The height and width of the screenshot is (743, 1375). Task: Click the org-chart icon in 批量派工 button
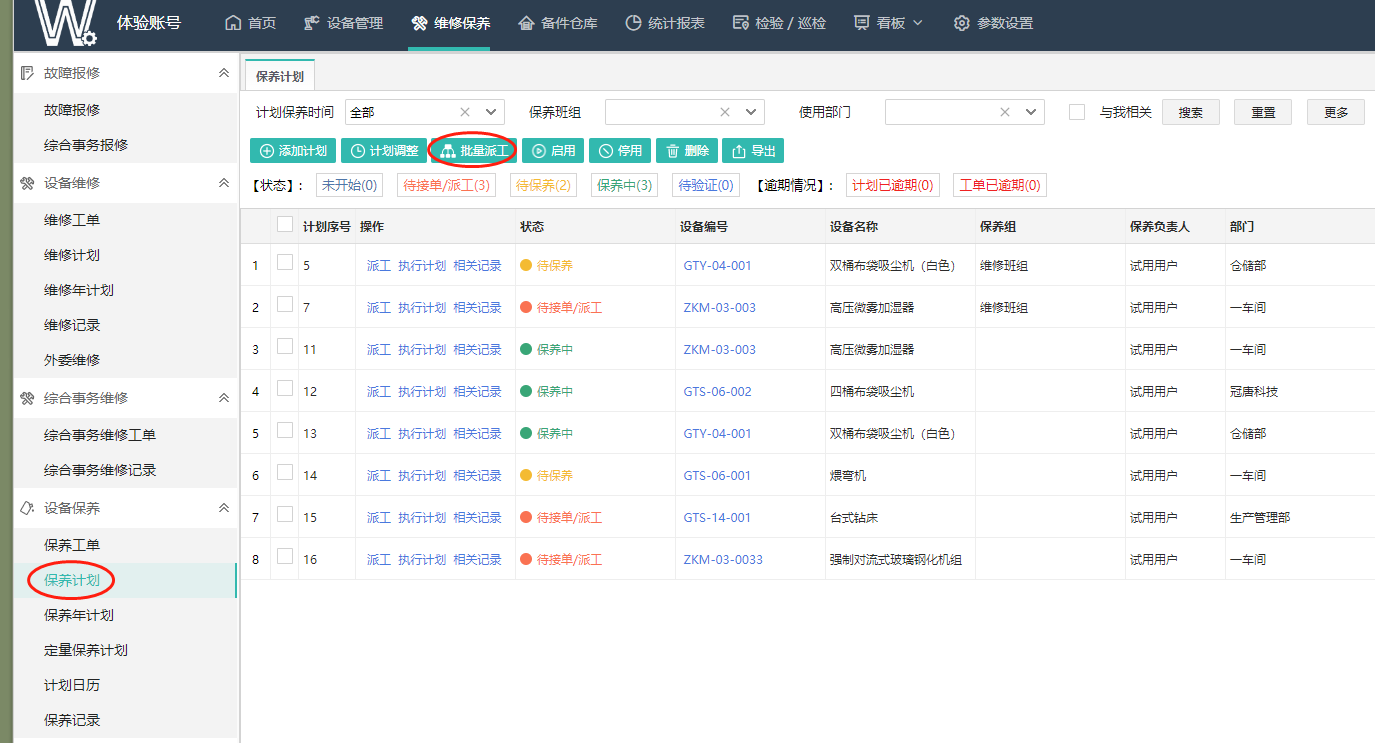coord(447,151)
